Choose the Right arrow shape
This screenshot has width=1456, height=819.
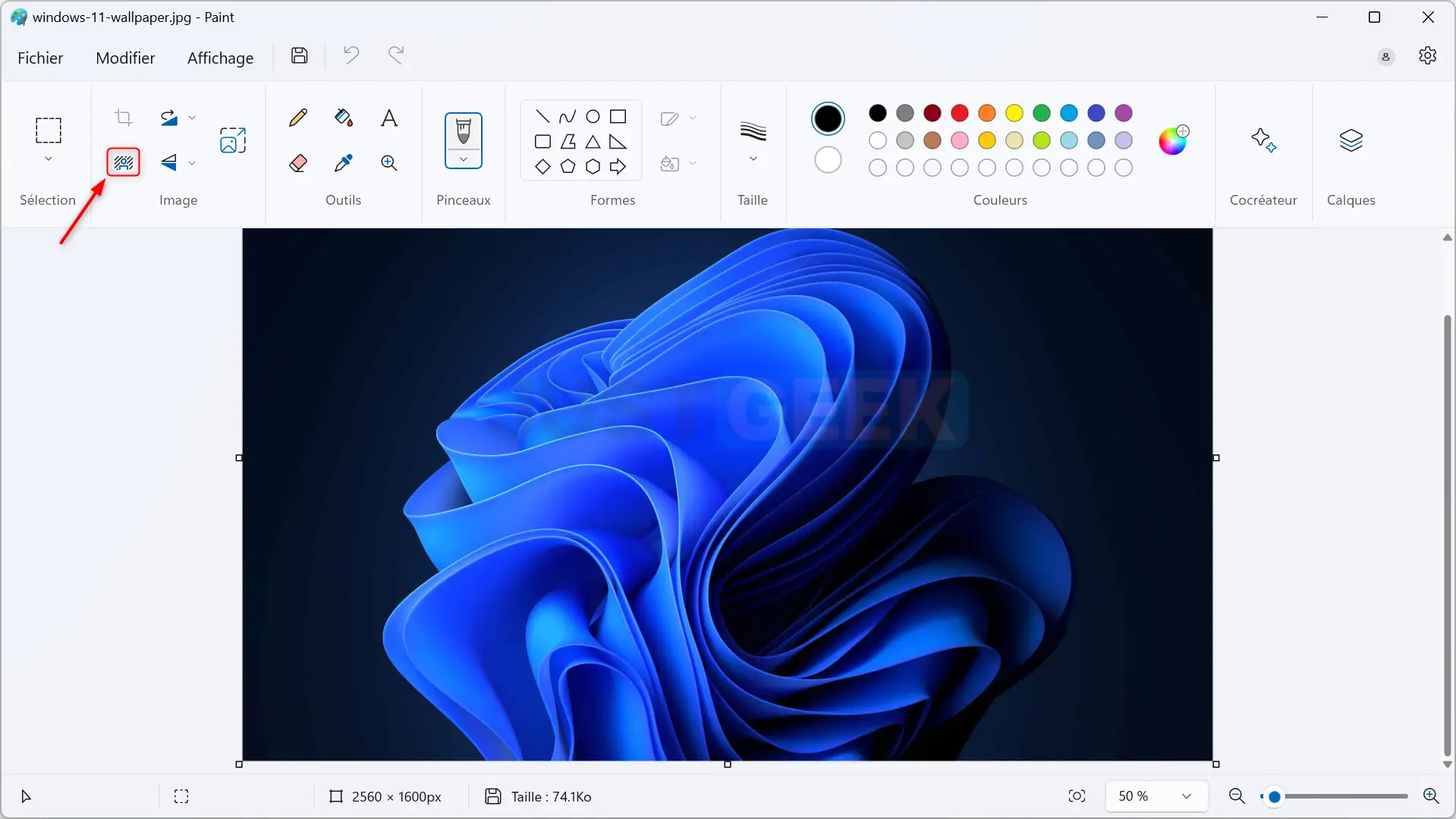618,167
